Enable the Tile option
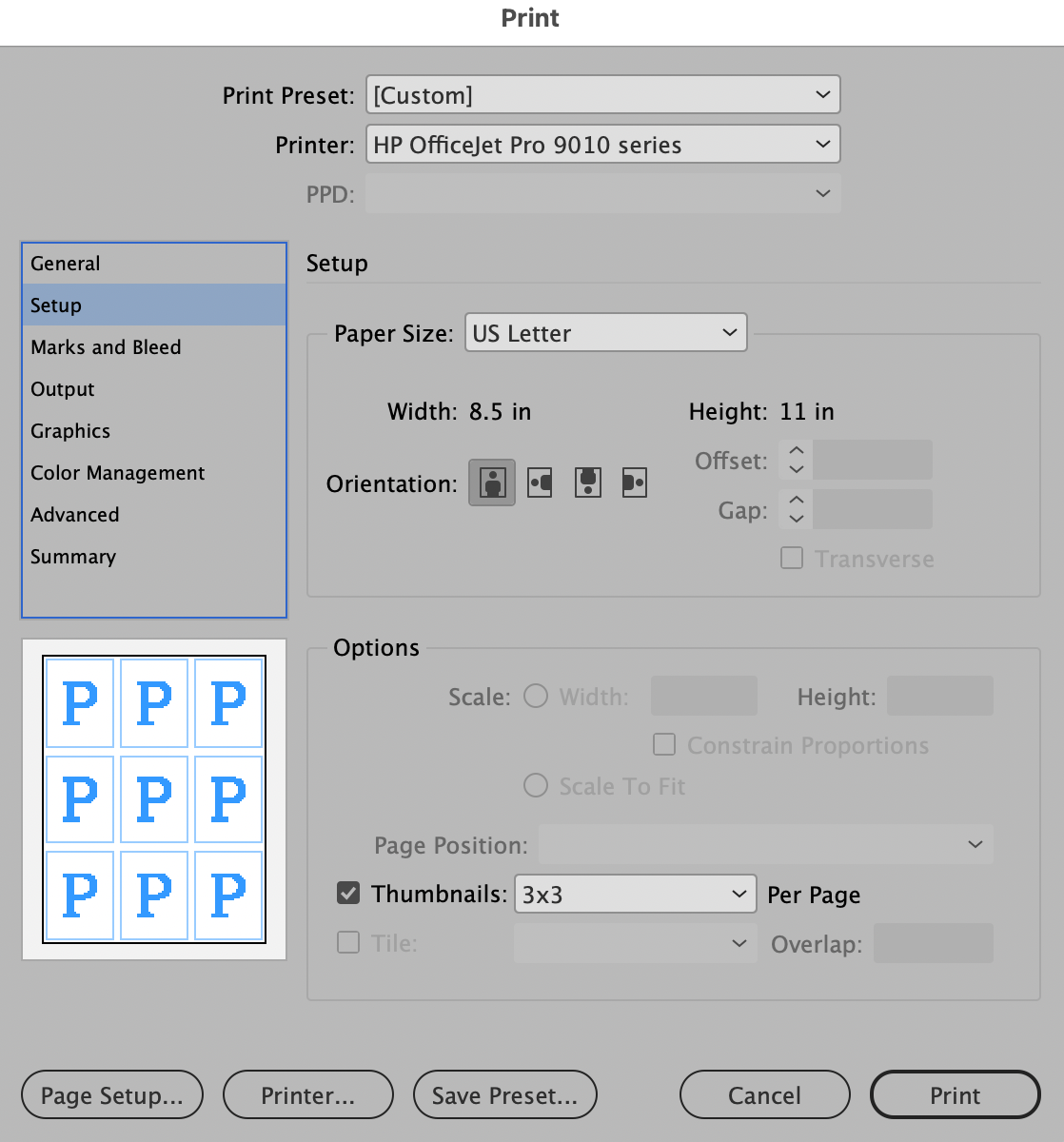This screenshot has width=1064, height=1142. (347, 943)
